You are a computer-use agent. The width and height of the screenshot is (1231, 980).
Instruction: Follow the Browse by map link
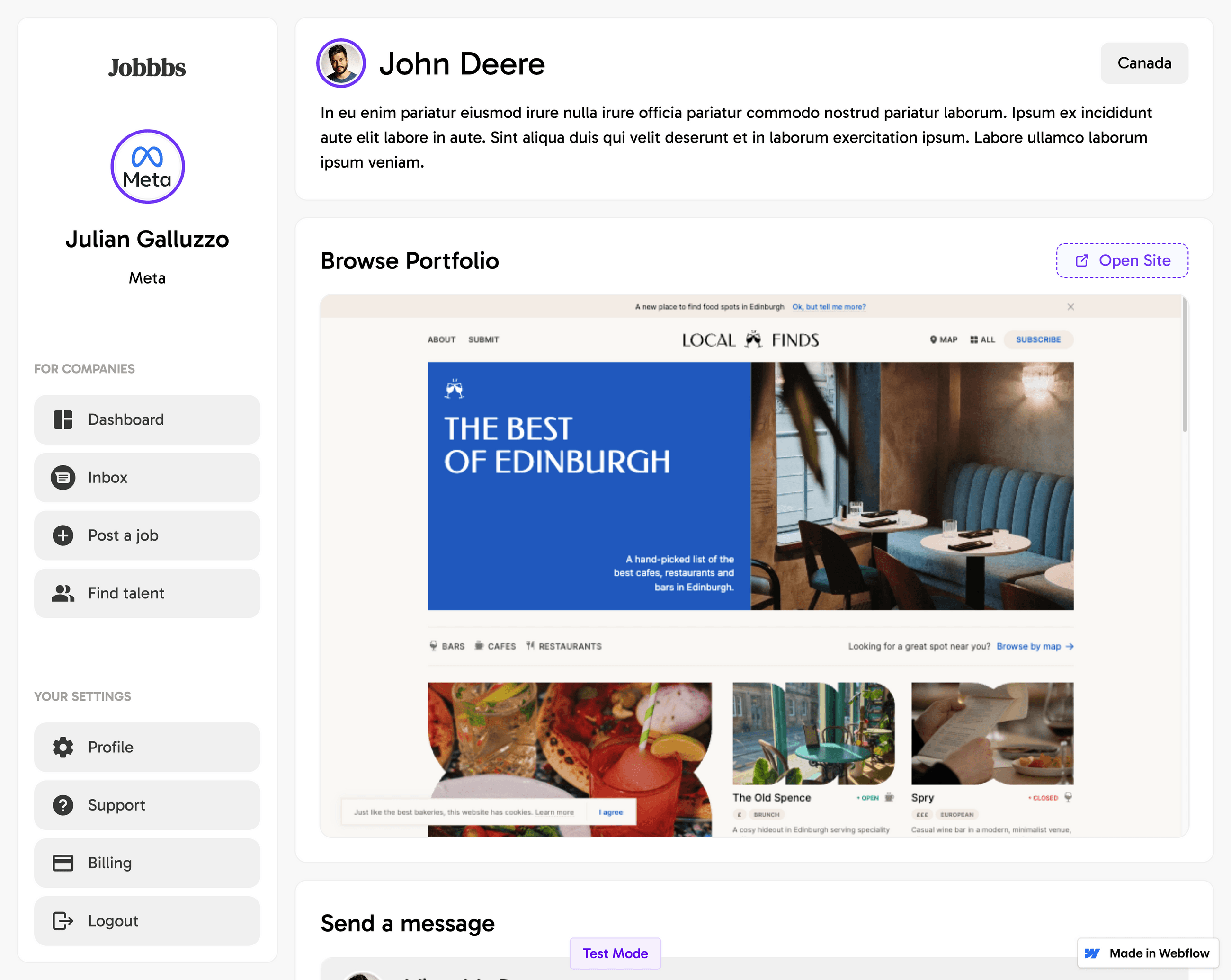point(1035,646)
